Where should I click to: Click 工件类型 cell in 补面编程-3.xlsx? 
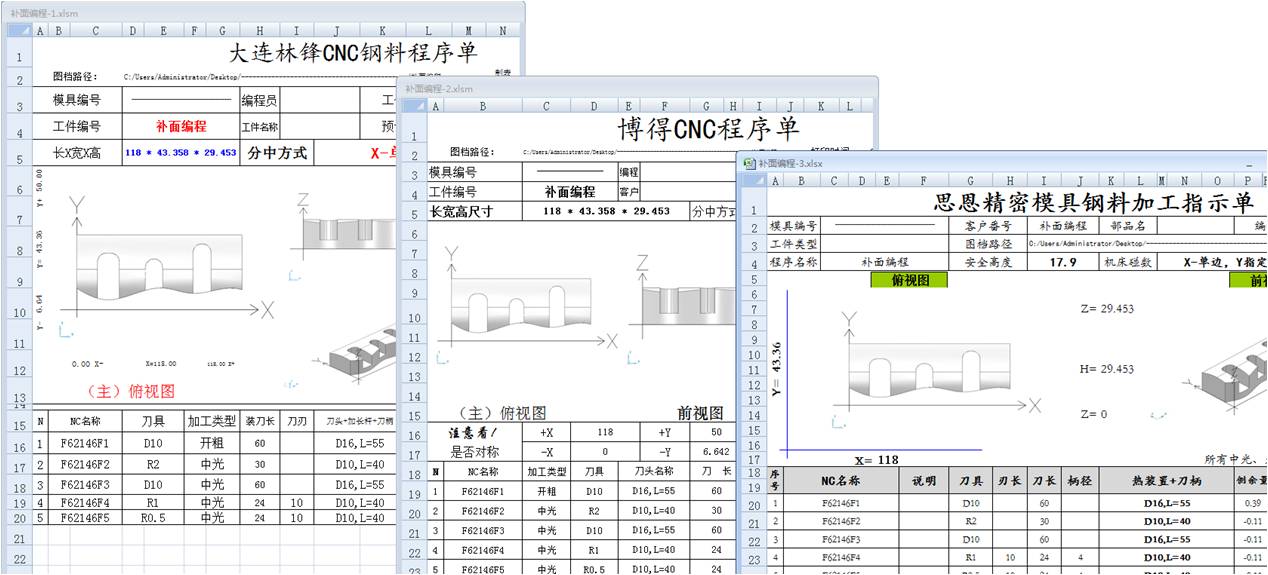pyautogui.click(x=793, y=245)
